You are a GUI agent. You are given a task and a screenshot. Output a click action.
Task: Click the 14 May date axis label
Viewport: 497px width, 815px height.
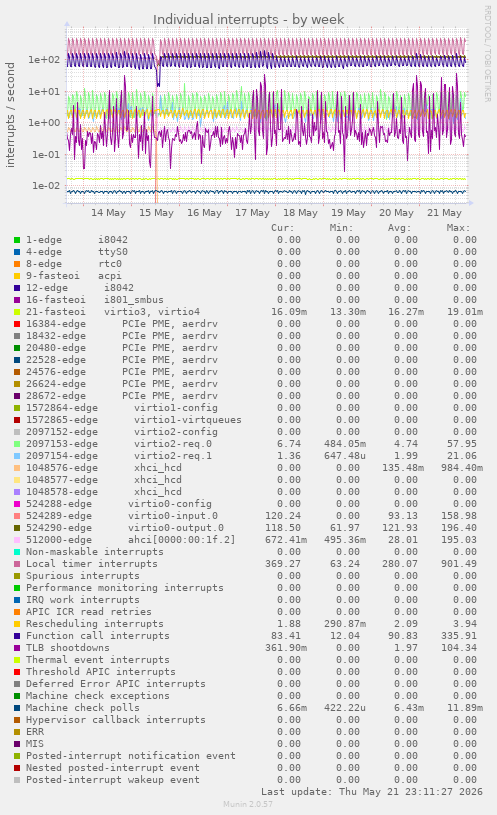coord(108,213)
